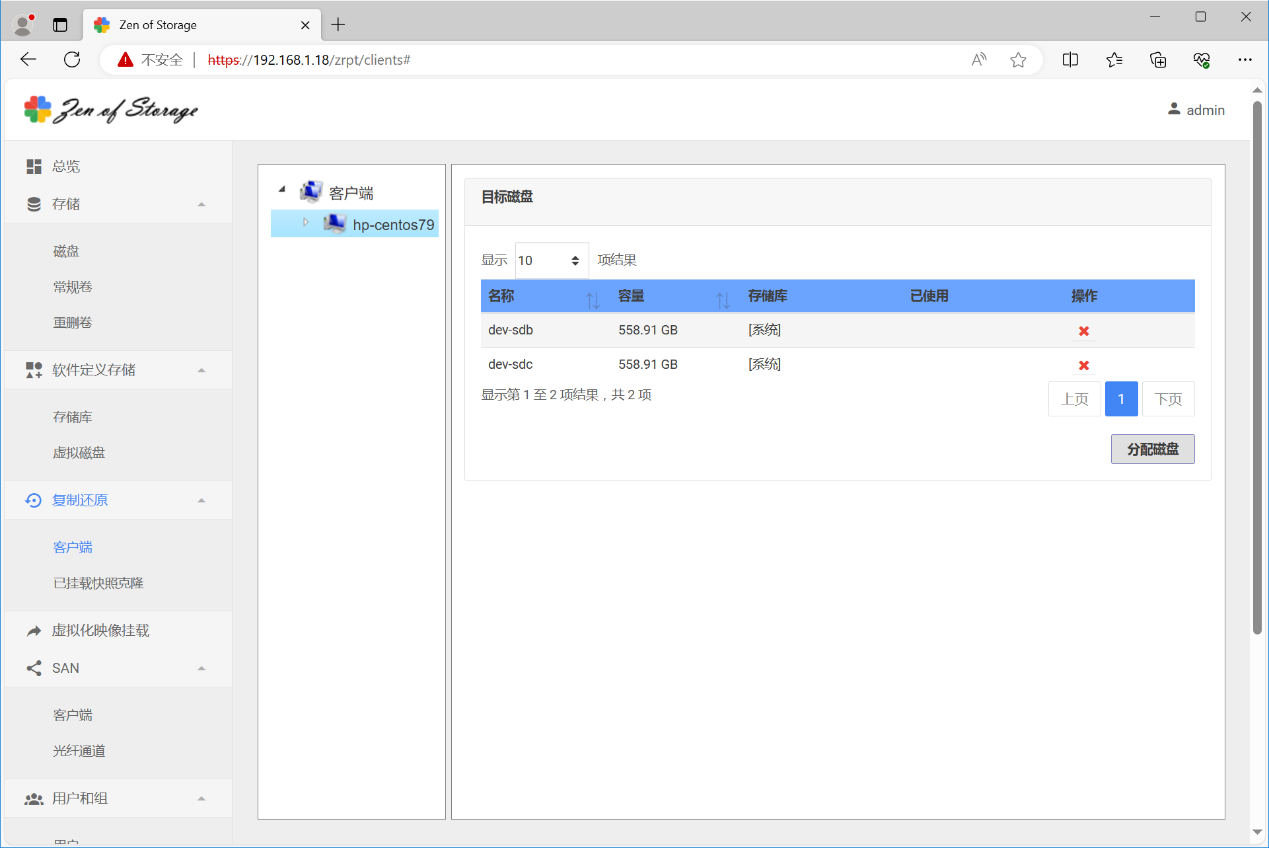Expand the hp-centos79 tree node
Image resolution: width=1269 pixels, height=848 pixels.
[306, 222]
